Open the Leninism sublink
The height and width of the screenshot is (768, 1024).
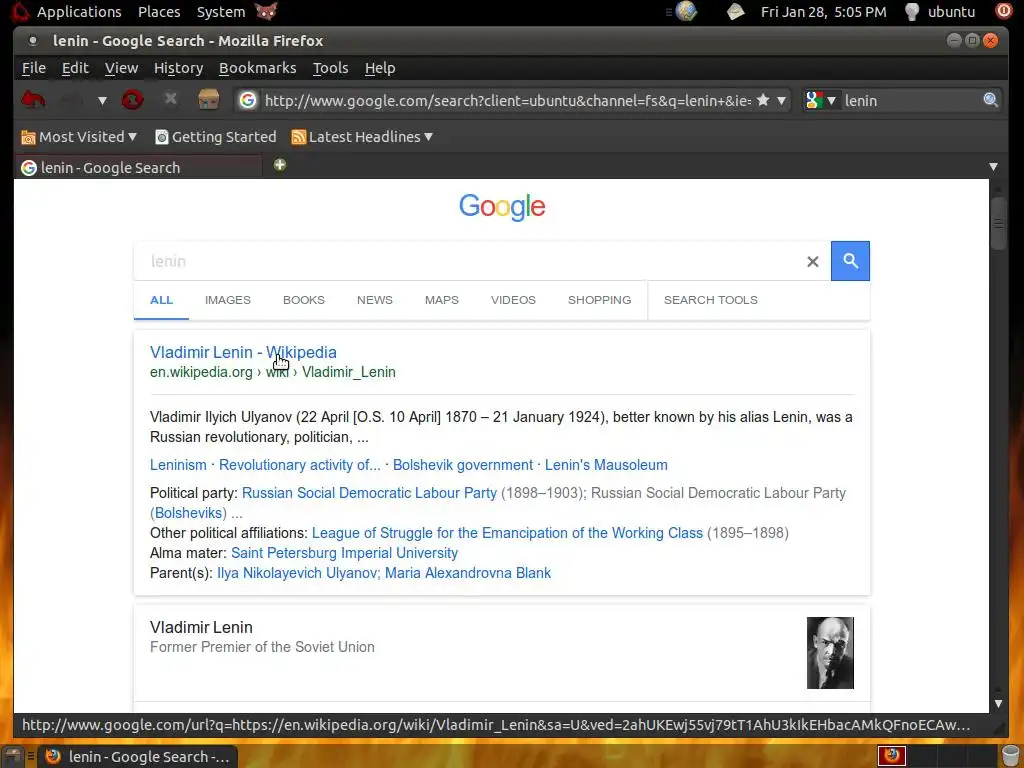pyautogui.click(x=178, y=465)
